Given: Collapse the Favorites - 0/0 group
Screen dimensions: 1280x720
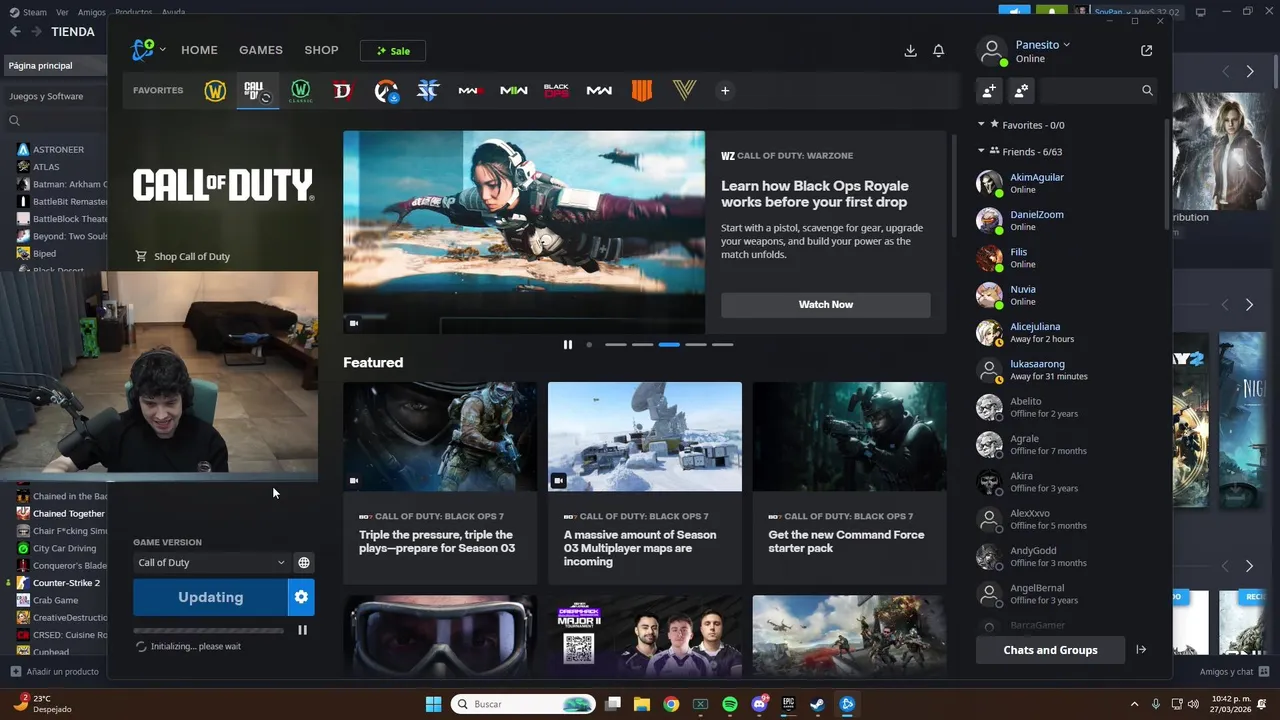Looking at the screenshot, I should click(981, 125).
